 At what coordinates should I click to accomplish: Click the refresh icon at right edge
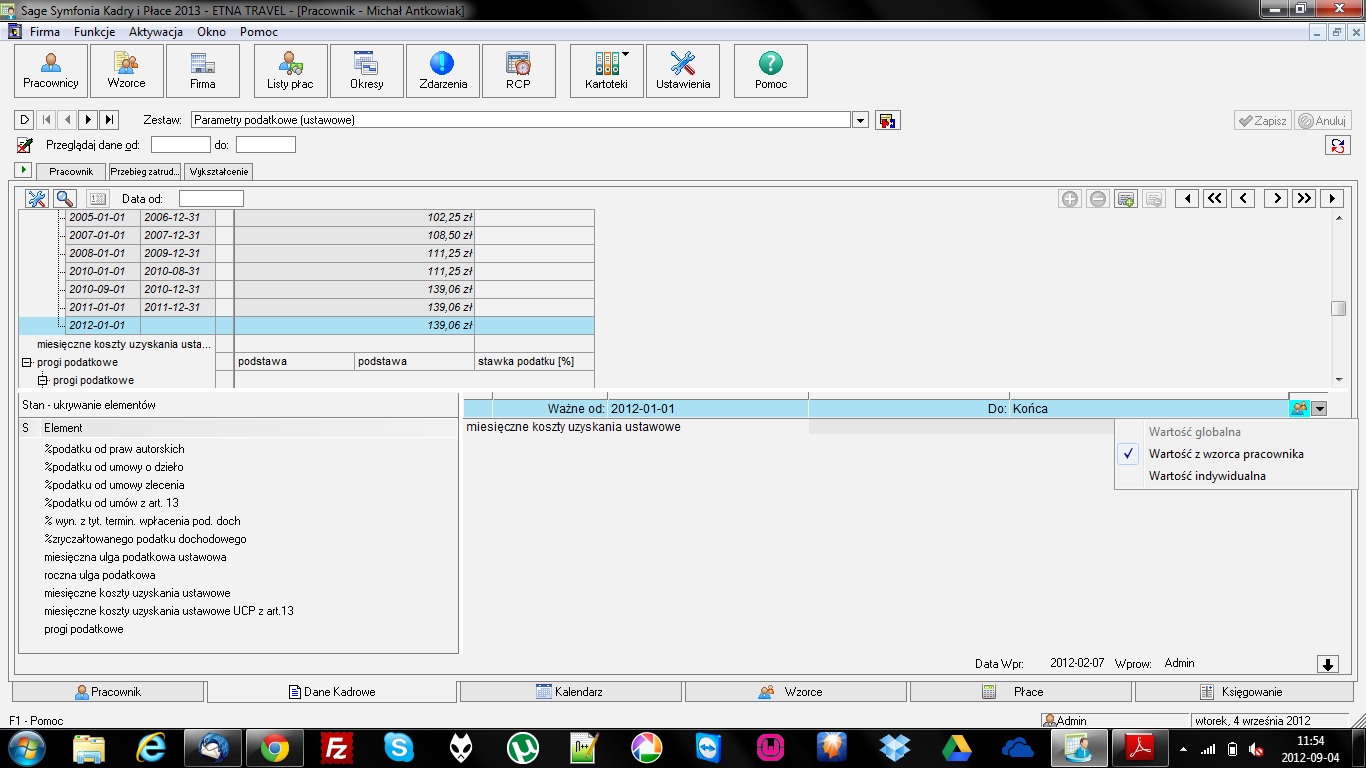click(x=1337, y=145)
